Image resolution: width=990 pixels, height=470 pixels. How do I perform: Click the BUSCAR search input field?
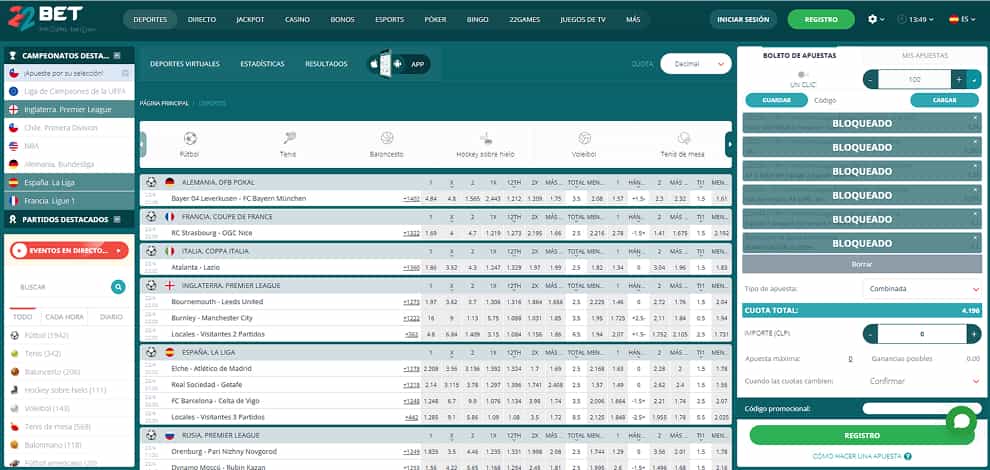[x=63, y=287]
